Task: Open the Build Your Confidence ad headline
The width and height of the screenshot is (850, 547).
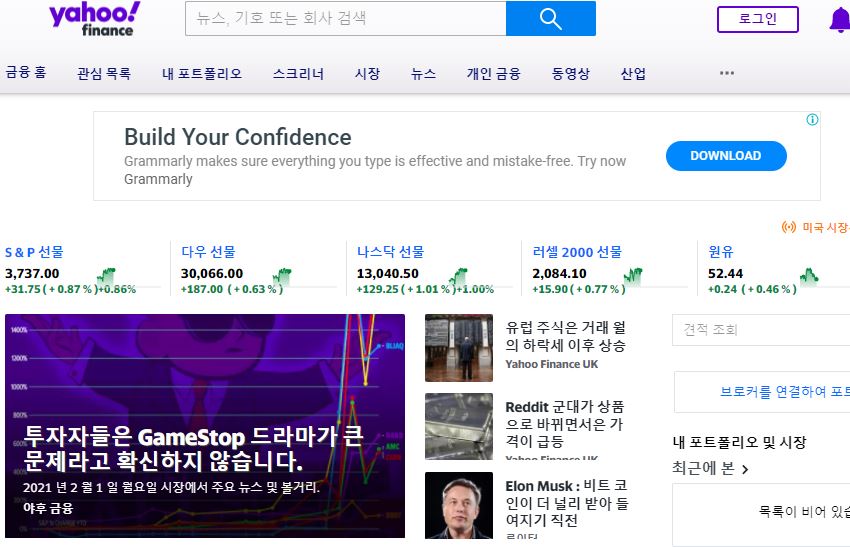Action: (x=238, y=137)
